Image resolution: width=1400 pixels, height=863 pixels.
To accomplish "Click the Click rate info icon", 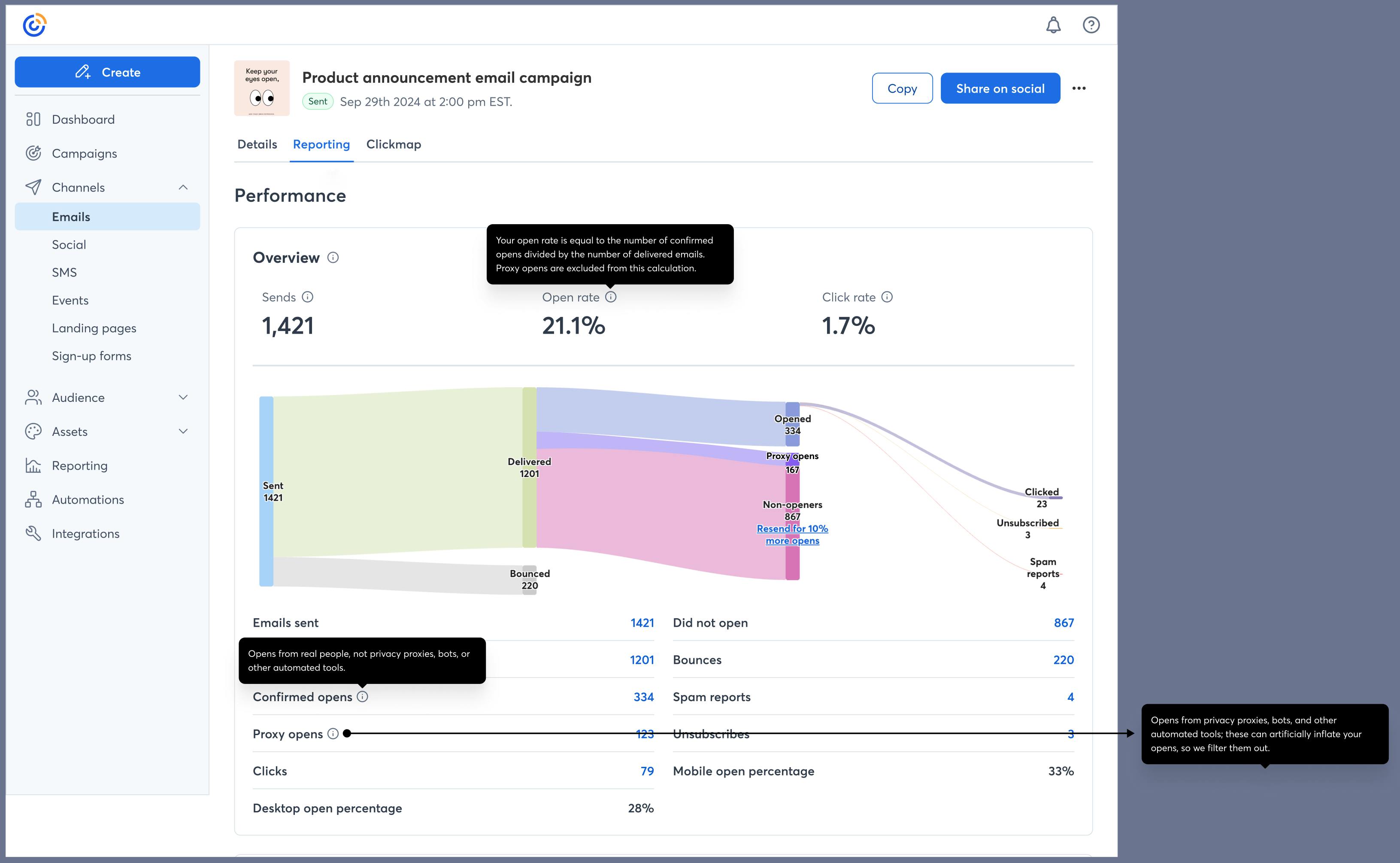I will tap(887, 297).
